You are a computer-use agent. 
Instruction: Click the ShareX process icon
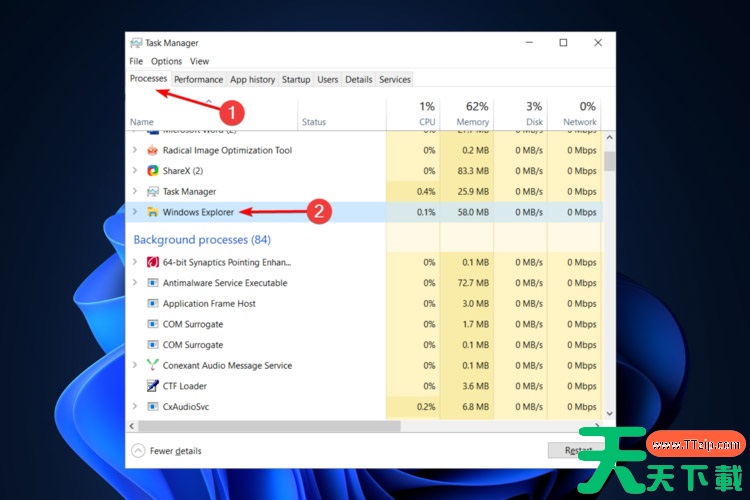pos(153,171)
